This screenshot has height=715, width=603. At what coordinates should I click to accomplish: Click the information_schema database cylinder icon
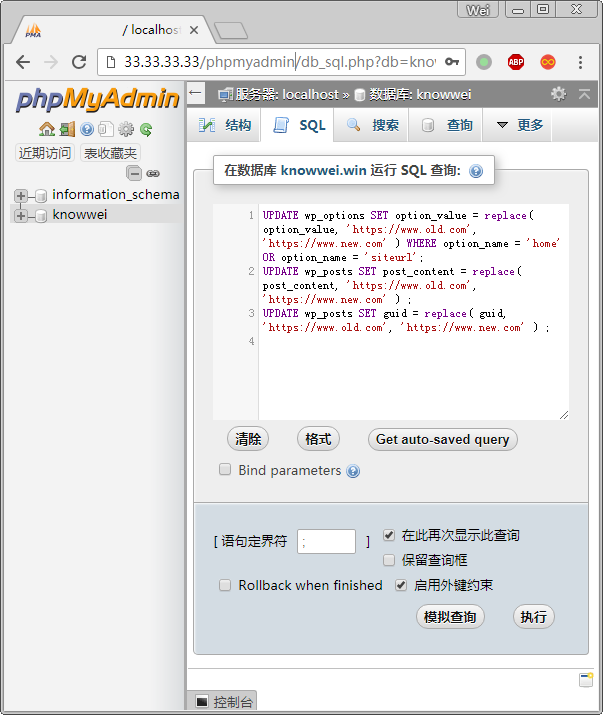[41, 196]
